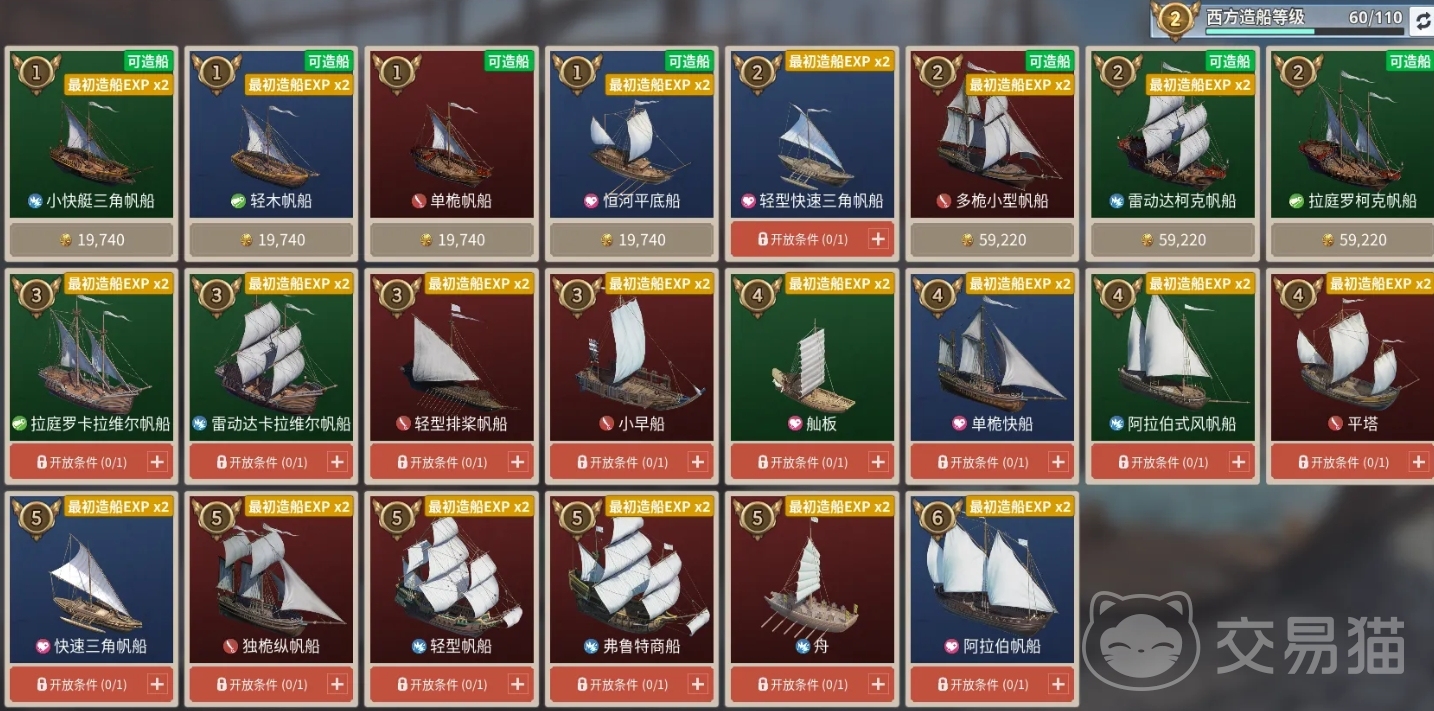Image resolution: width=1434 pixels, height=711 pixels.
Task: Click the level 6 badge on 阿拉伯帆船
Action: pyautogui.click(x=937, y=518)
